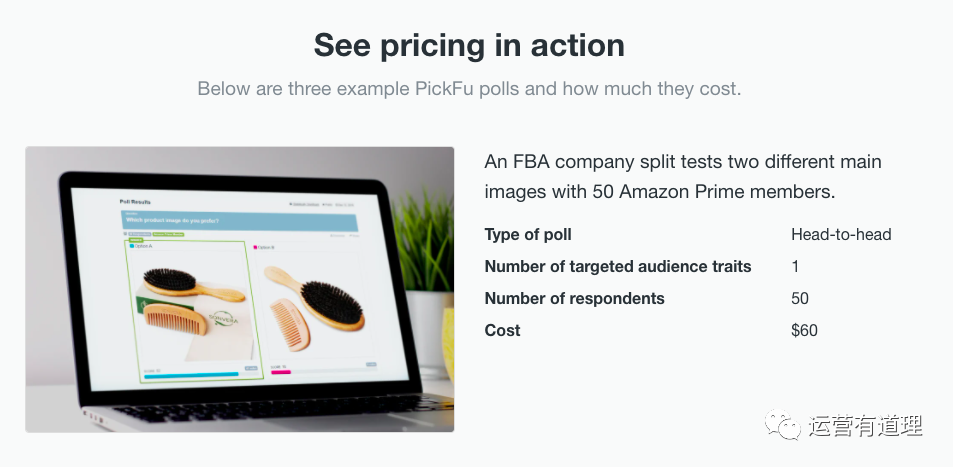Viewport: 953px width, 467px height.
Task: Click the Number of respondents label
Action: (x=574, y=299)
